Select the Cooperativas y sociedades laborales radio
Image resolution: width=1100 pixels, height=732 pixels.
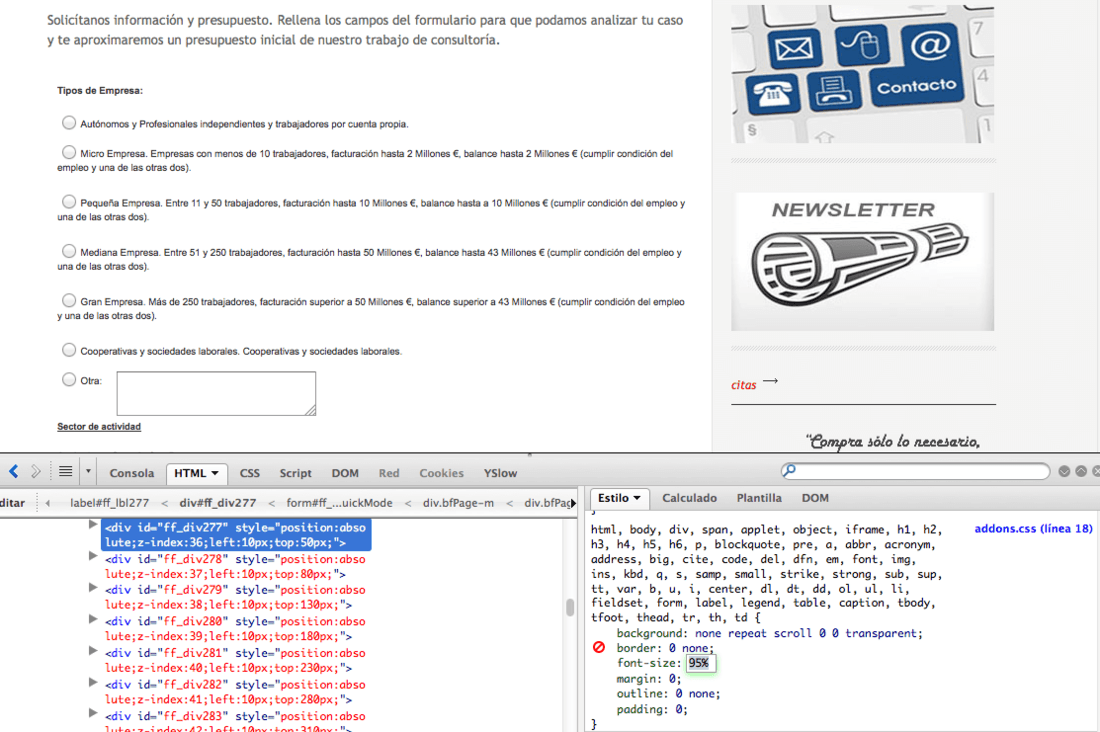click(x=69, y=350)
